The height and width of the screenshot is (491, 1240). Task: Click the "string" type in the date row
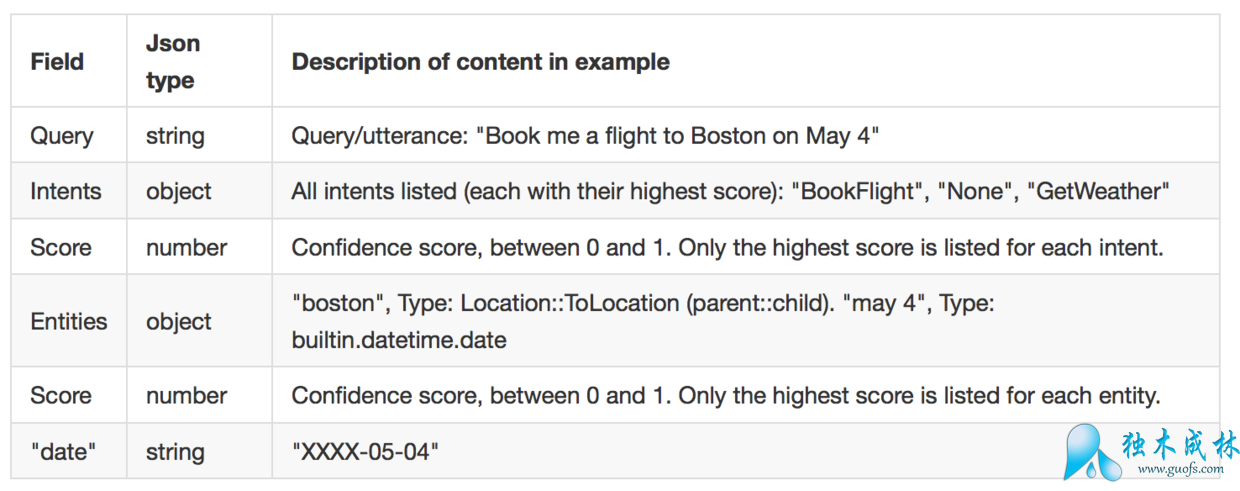(x=175, y=452)
